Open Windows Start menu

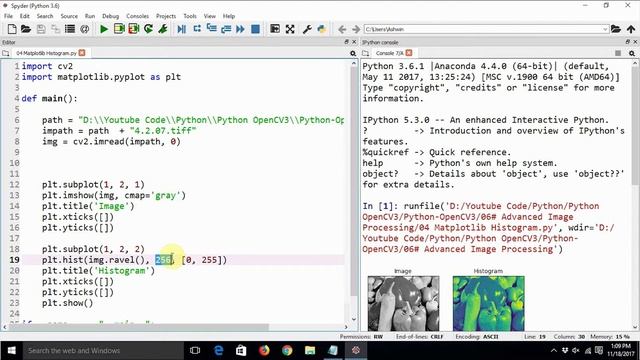point(11,351)
